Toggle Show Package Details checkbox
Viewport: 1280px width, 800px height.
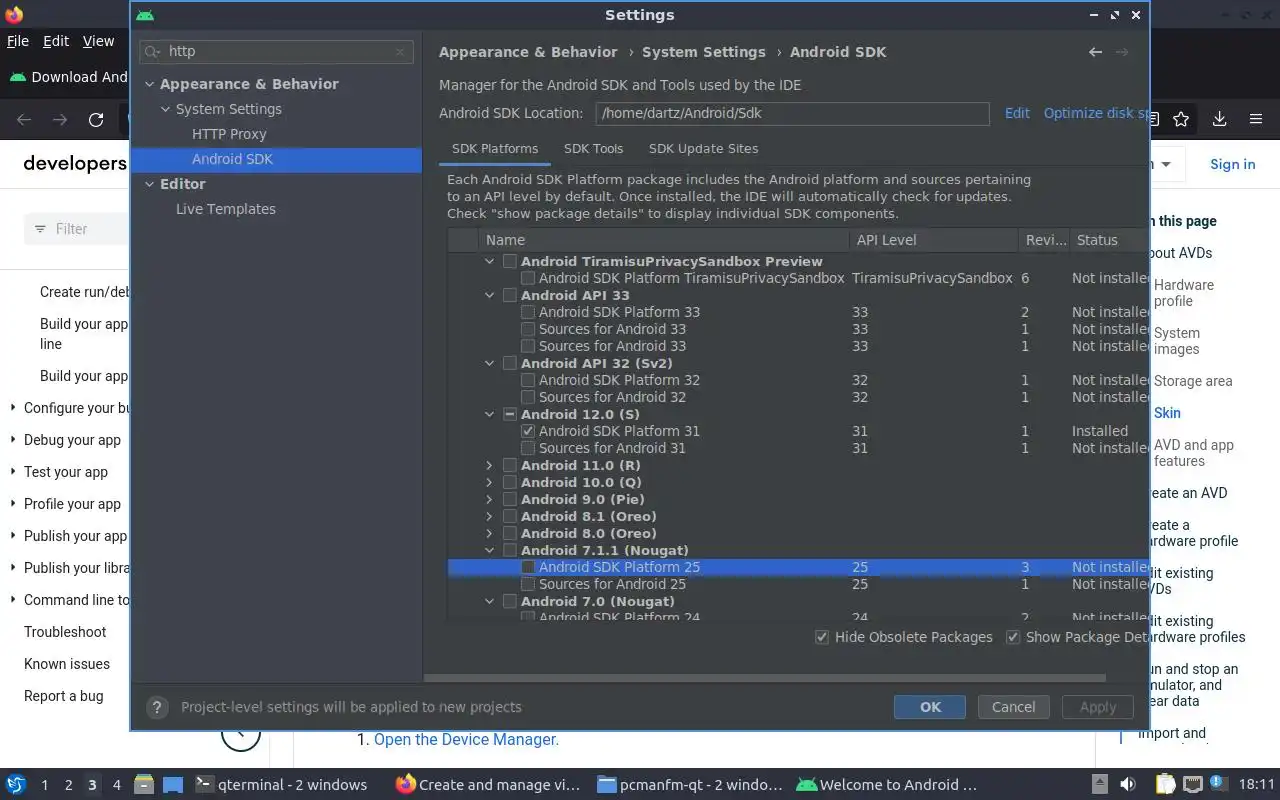[x=1013, y=637]
